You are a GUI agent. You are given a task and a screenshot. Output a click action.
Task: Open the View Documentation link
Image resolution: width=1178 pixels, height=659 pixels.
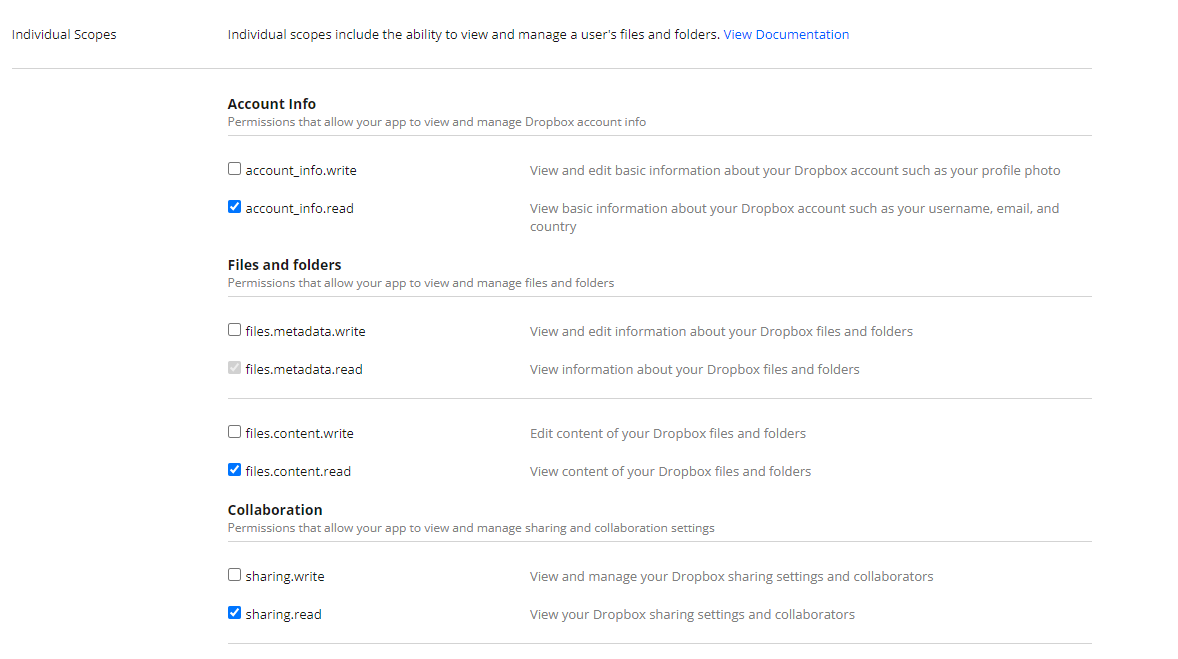click(x=786, y=34)
